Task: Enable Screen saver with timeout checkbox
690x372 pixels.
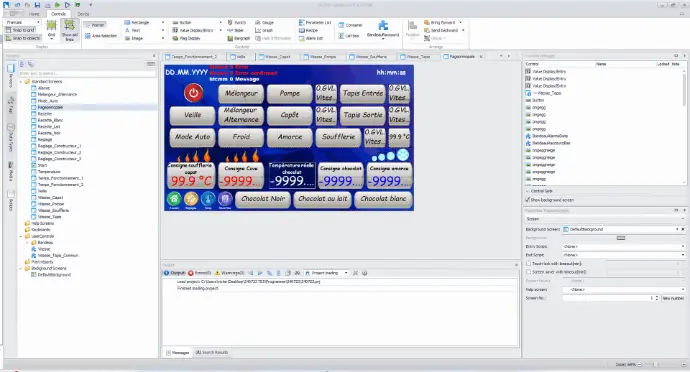Action: click(x=529, y=272)
